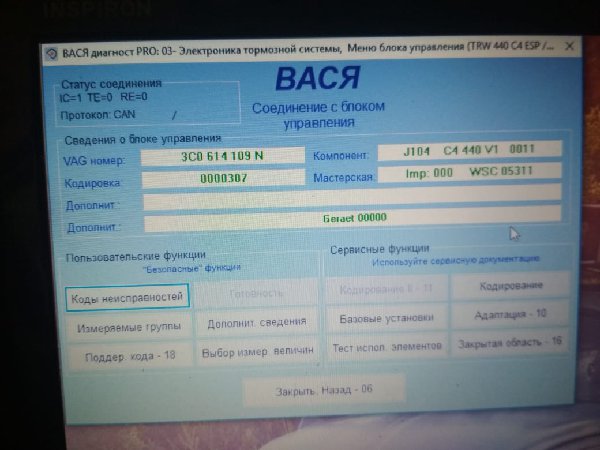The image size is (600, 450).
Task: Open Измеряемые группы measuring blocks
Action: (x=129, y=328)
